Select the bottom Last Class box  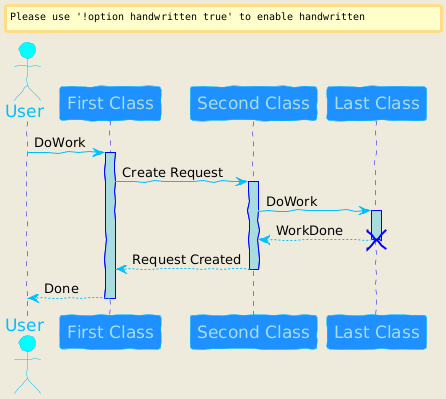377,332
